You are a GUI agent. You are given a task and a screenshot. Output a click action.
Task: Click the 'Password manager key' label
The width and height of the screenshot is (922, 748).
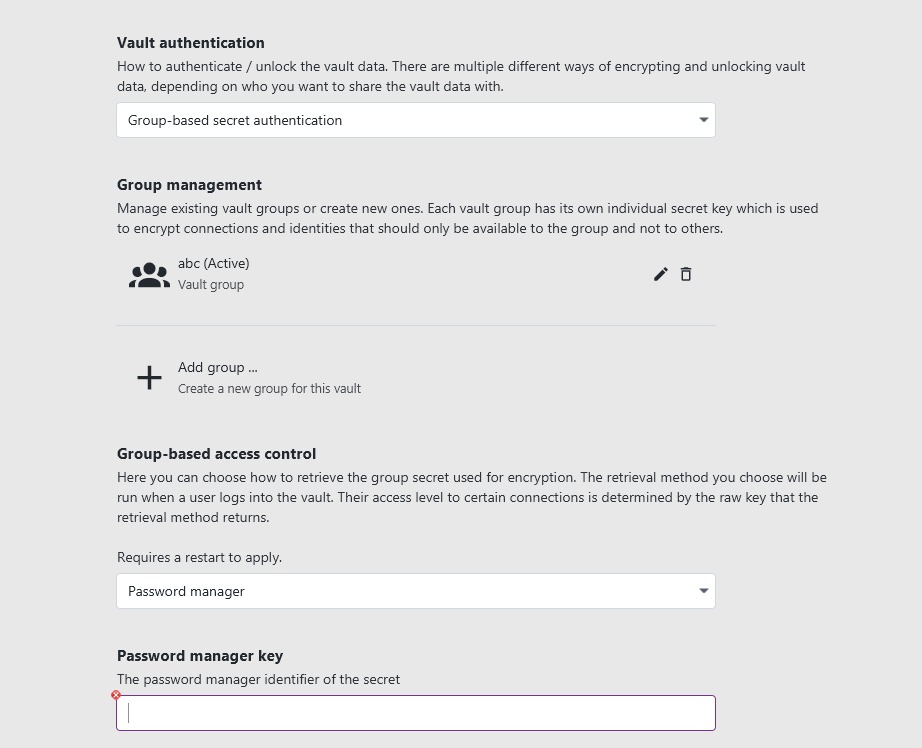(x=200, y=656)
